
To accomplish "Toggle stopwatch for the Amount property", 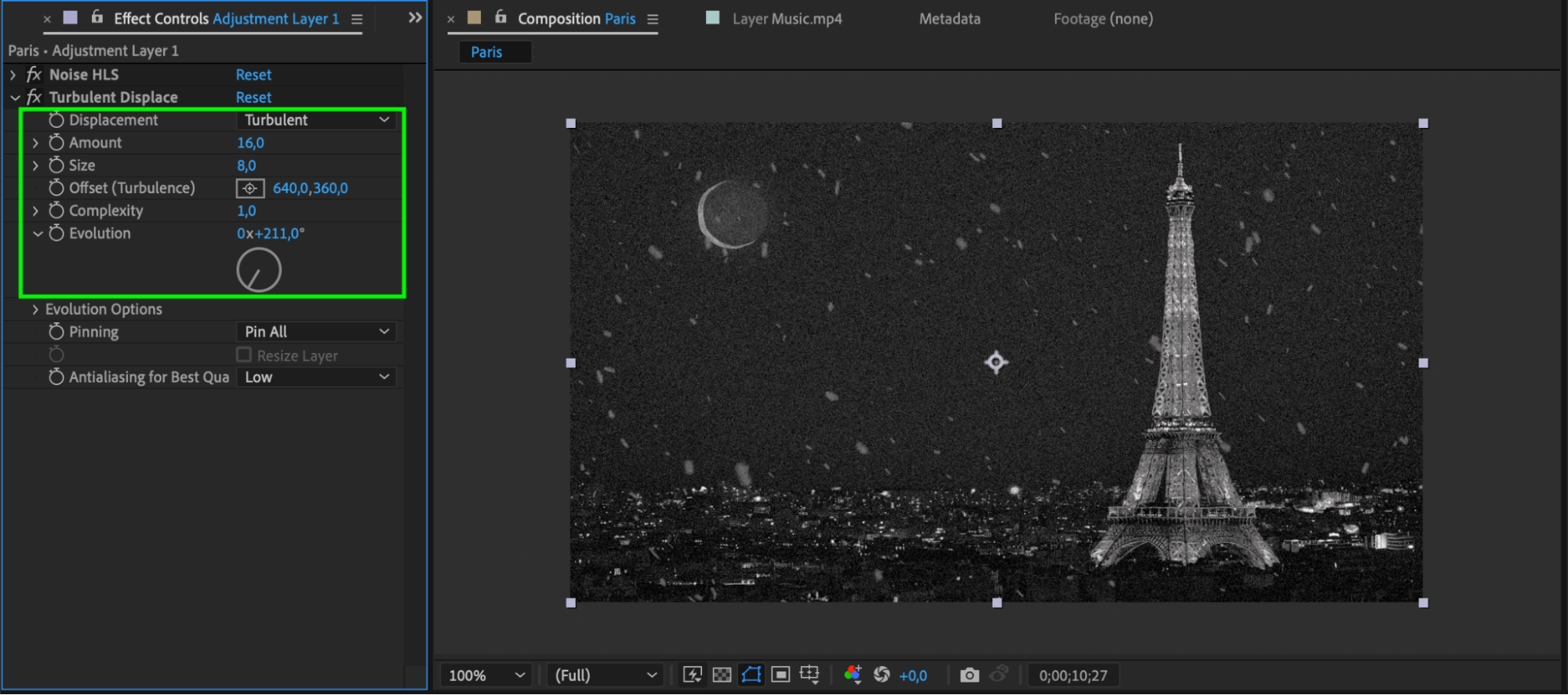I will (x=56, y=143).
